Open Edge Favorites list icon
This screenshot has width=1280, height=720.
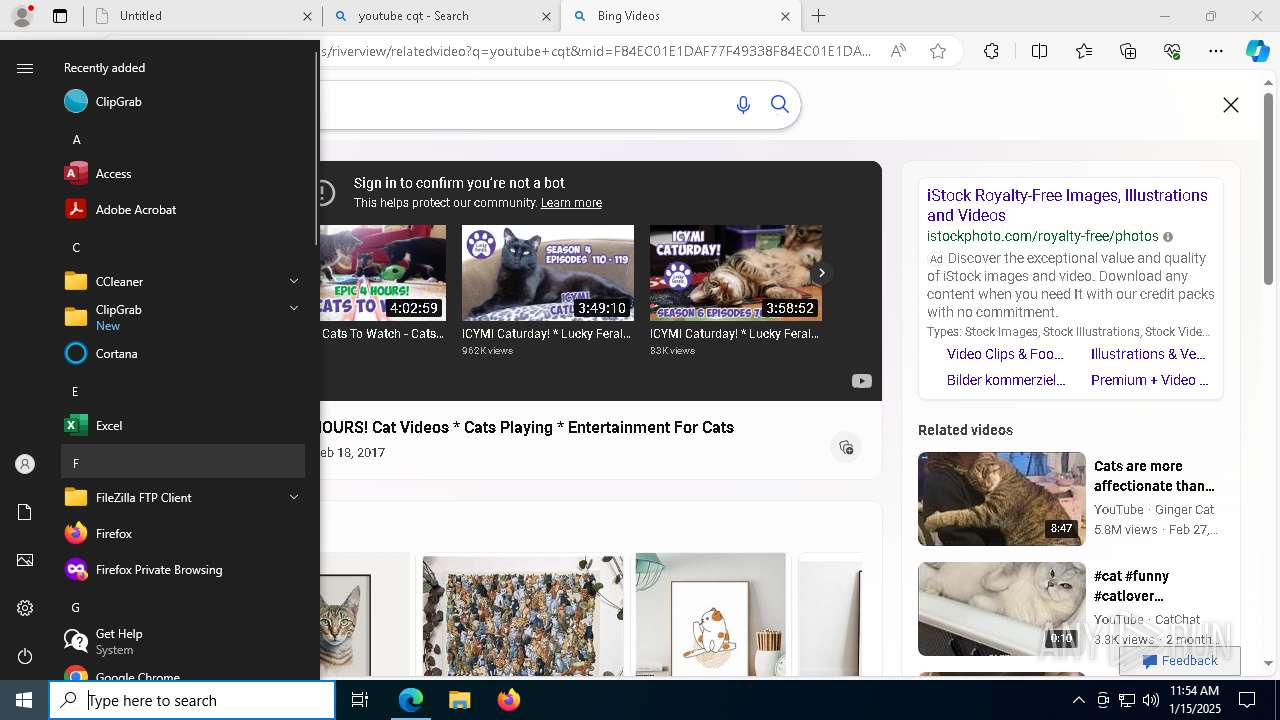[1084, 51]
